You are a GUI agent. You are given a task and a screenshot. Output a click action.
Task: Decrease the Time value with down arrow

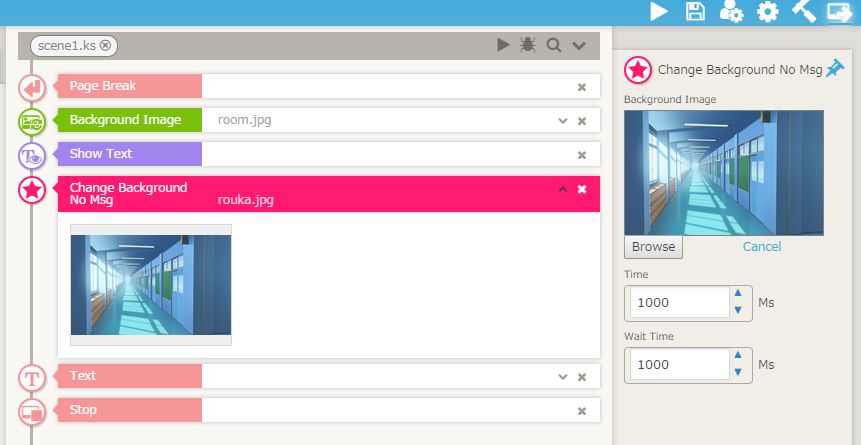(738, 310)
